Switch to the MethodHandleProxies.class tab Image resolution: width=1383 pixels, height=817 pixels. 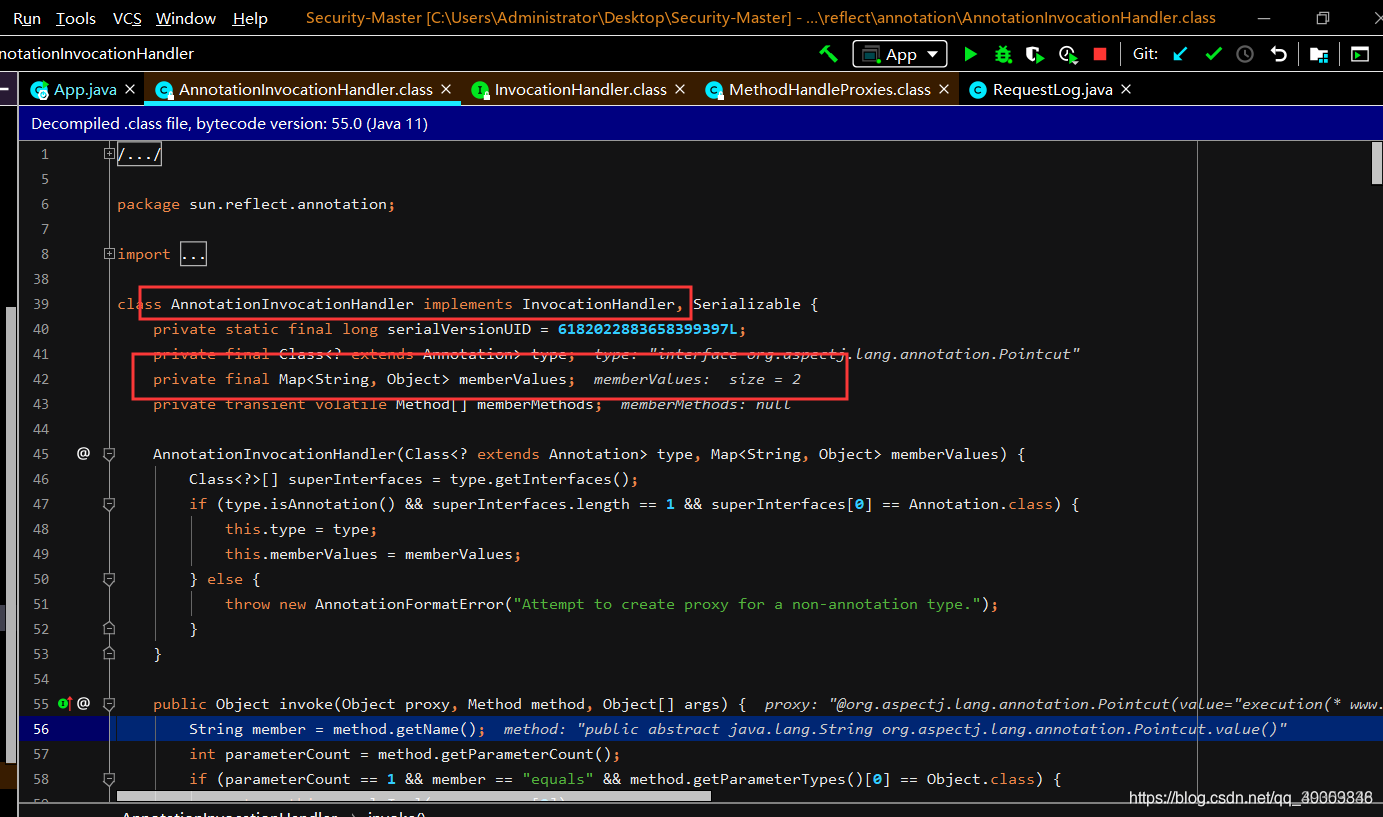(x=828, y=88)
